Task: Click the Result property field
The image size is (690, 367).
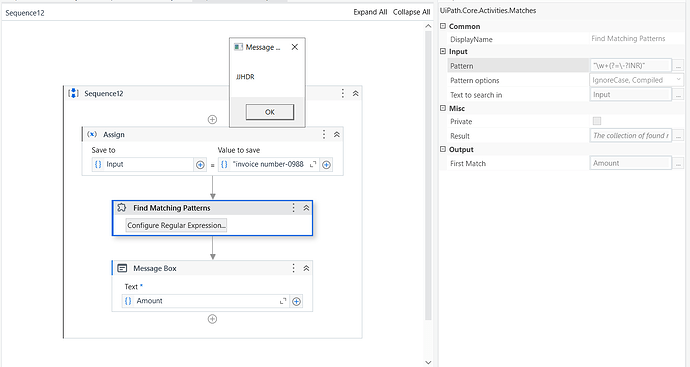Action: (x=631, y=136)
